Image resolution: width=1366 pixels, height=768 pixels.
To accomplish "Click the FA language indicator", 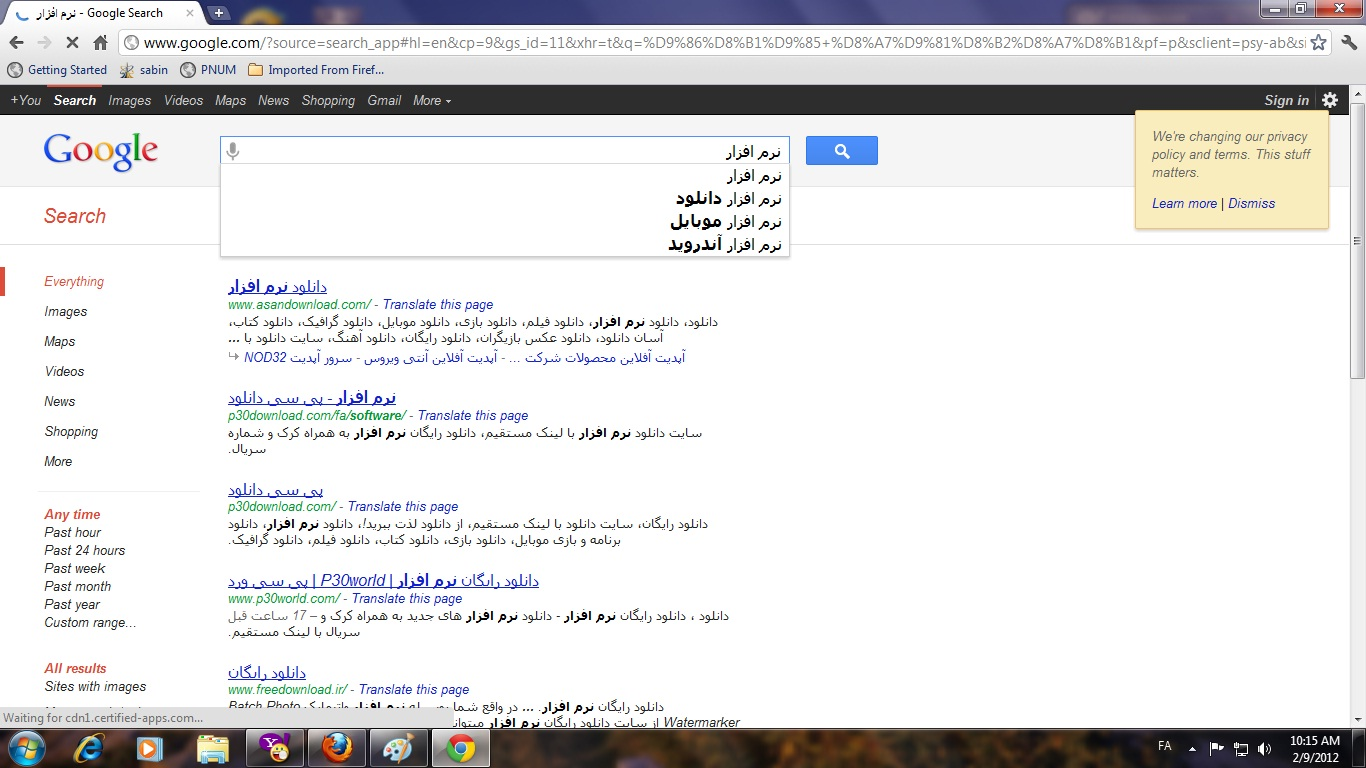I will tap(1165, 747).
